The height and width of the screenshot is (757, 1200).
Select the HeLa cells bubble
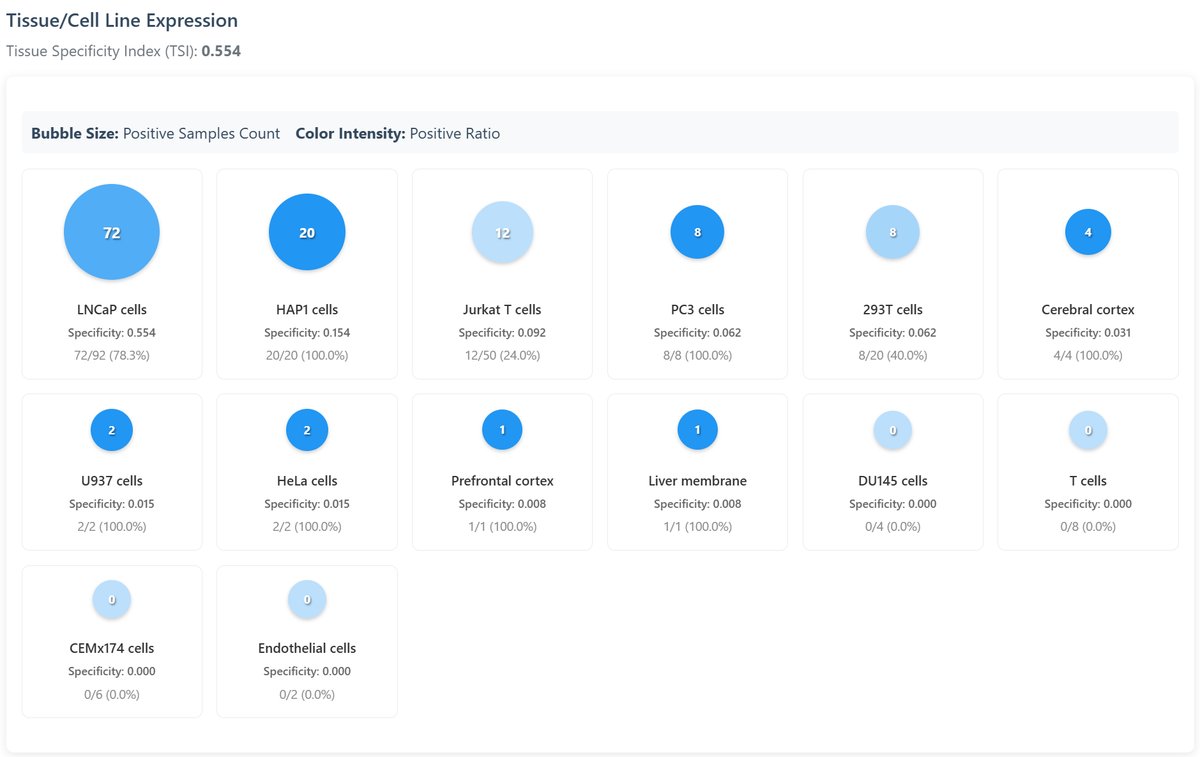coord(307,430)
